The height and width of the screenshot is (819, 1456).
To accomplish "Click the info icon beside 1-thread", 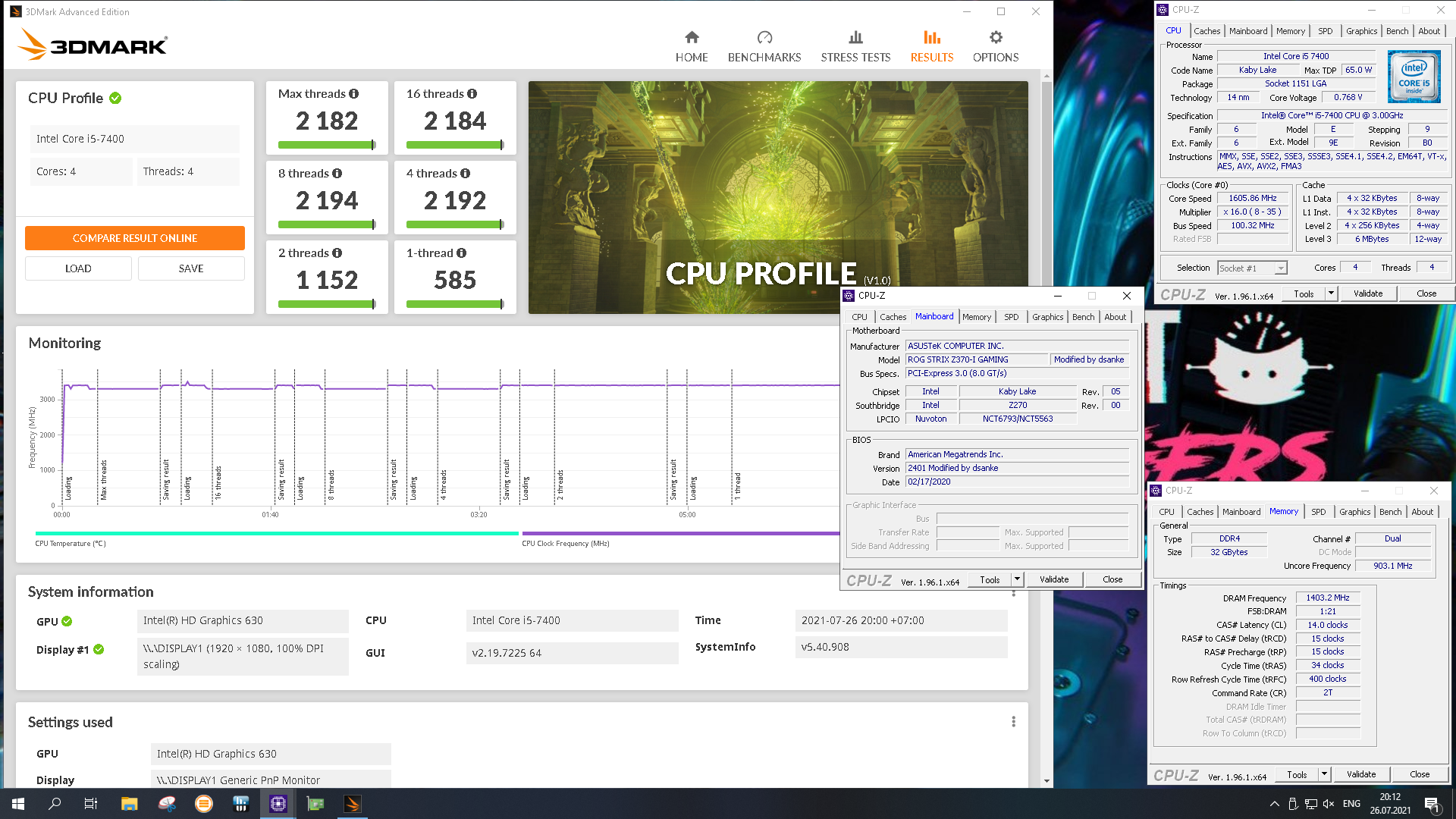I will pyautogui.click(x=462, y=253).
